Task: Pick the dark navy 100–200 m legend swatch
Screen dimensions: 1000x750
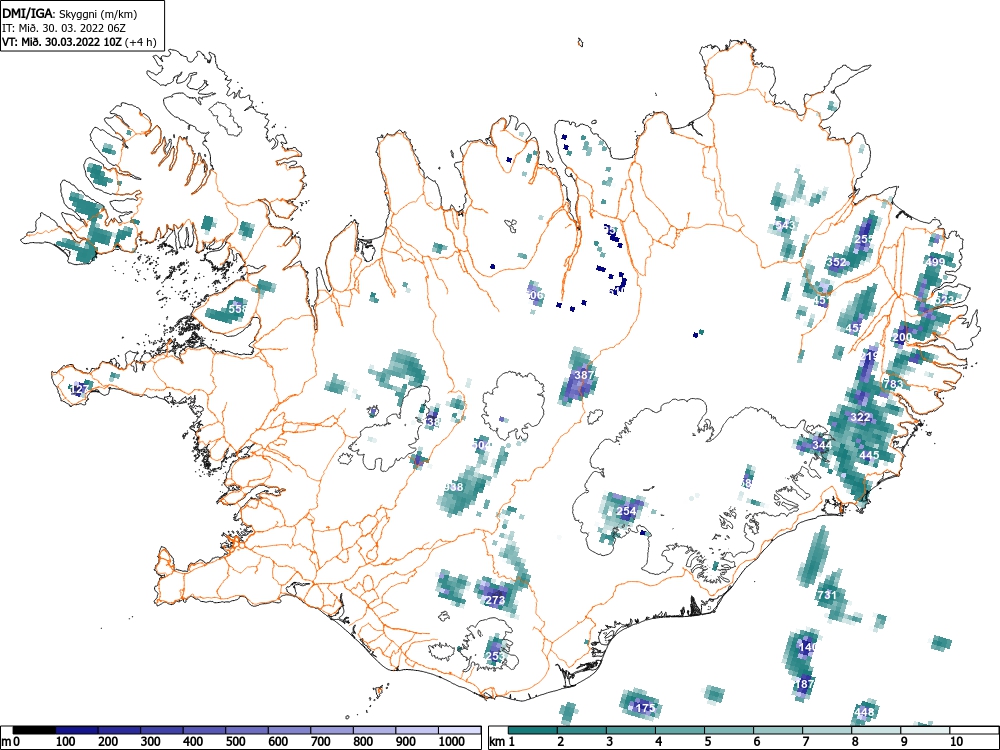Action: [x=77, y=730]
